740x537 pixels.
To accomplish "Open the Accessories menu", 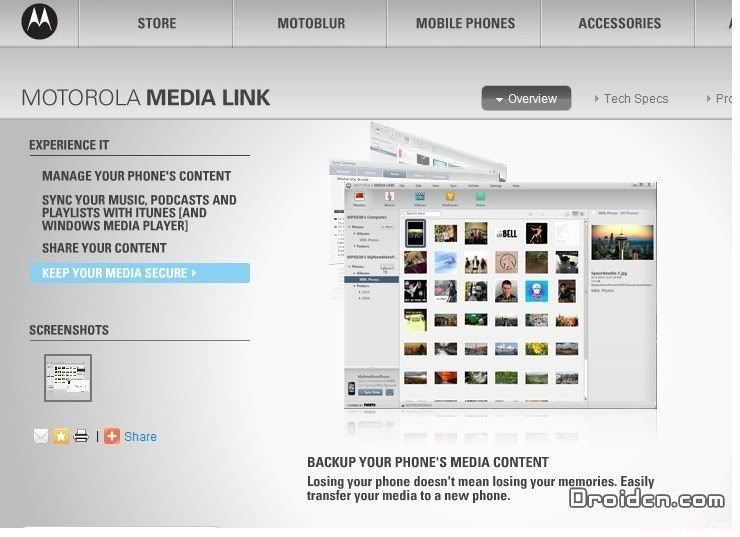I will point(619,23).
